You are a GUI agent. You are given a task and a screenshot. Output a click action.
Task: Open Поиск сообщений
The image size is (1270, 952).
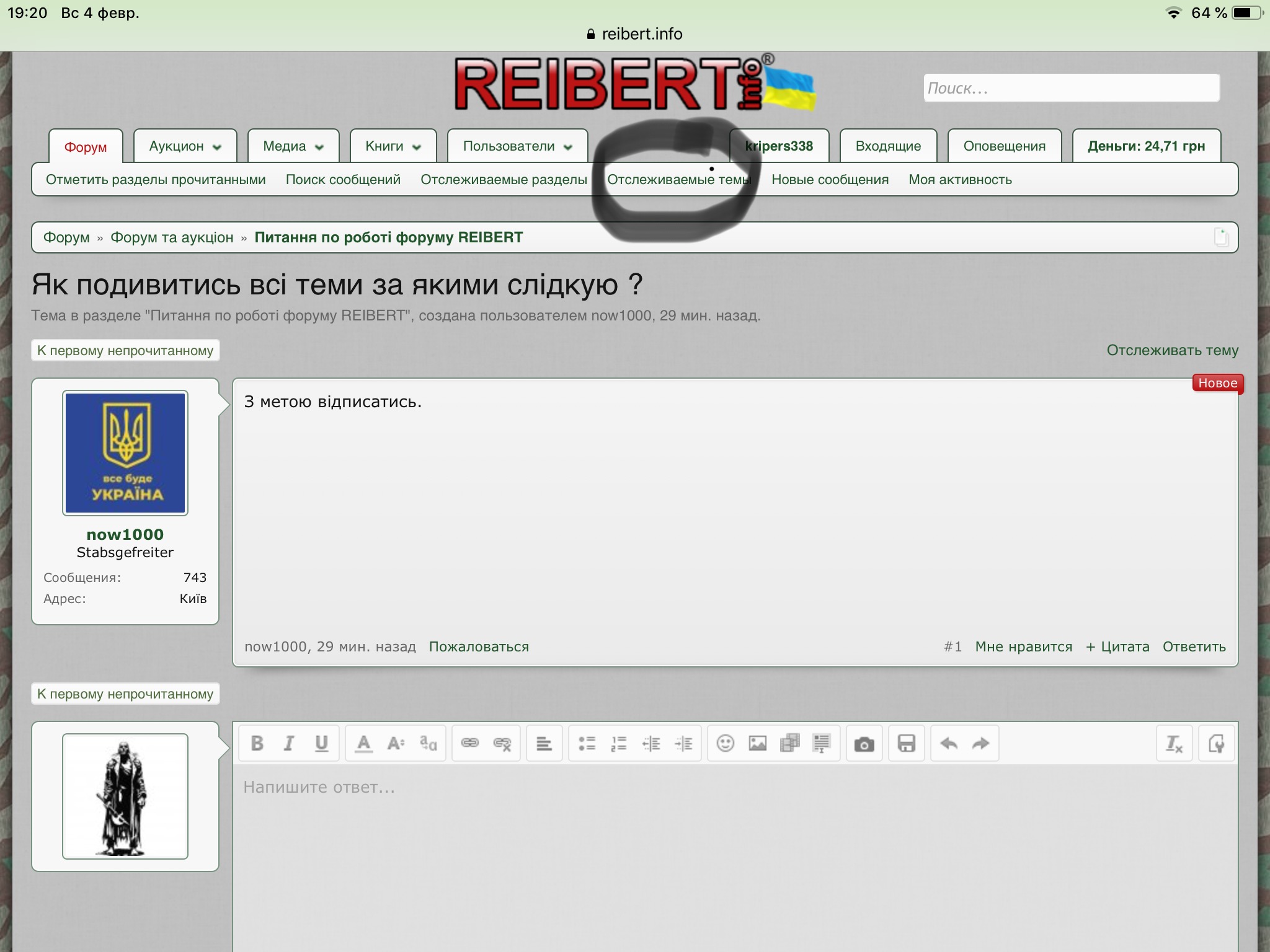[343, 180]
